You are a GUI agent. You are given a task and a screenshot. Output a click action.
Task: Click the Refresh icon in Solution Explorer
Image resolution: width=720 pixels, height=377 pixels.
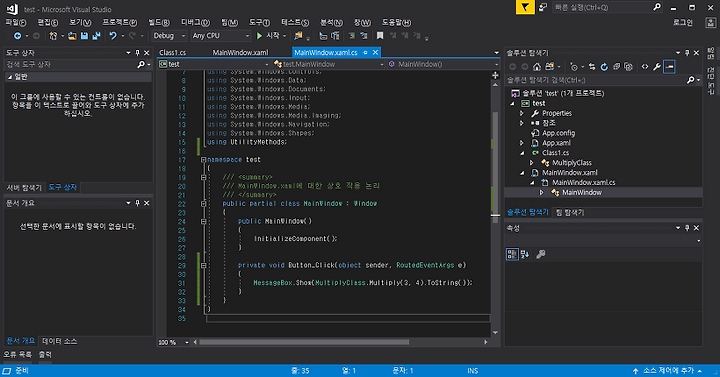pos(604,67)
